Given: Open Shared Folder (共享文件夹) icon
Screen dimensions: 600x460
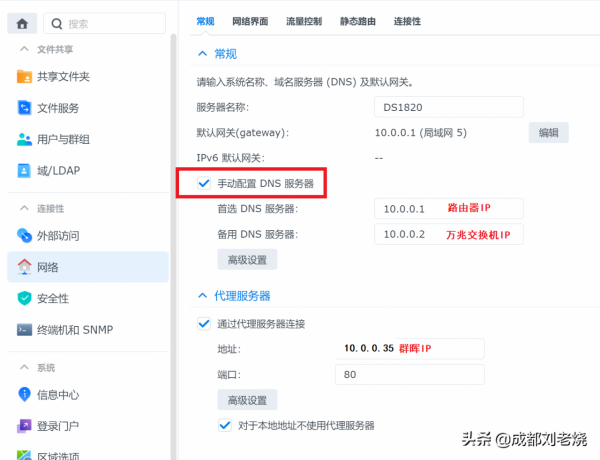Looking at the screenshot, I should (24, 77).
